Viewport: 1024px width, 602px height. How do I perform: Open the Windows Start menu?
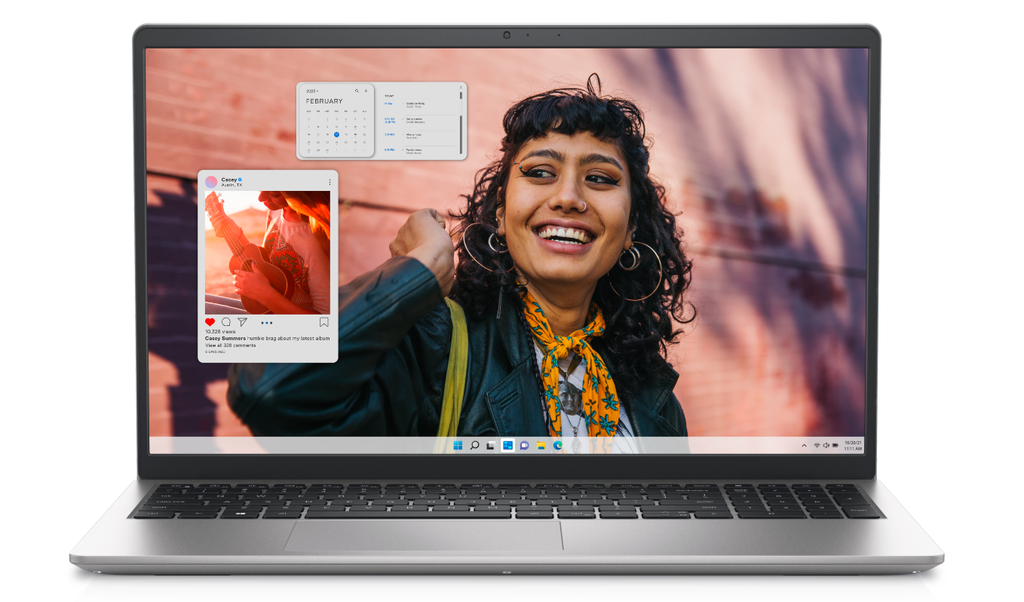(458, 445)
